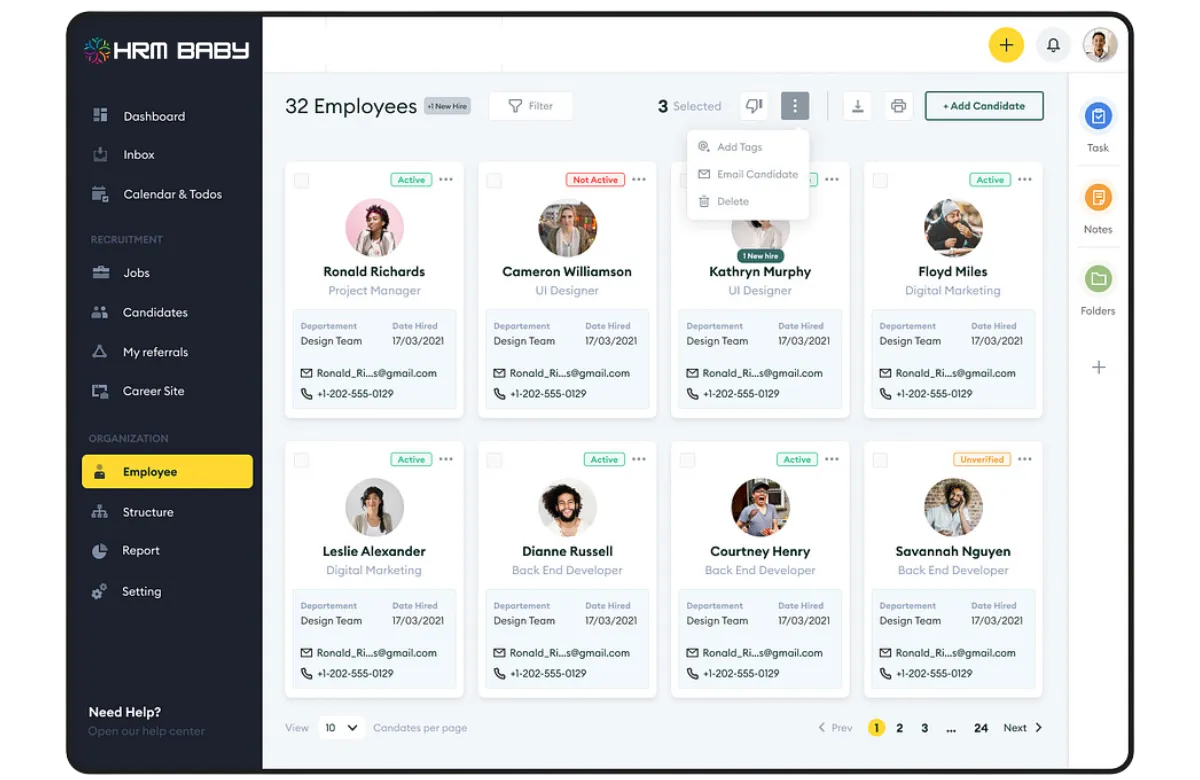Open the Folders icon in right sidebar
1200x780 pixels.
tap(1098, 279)
